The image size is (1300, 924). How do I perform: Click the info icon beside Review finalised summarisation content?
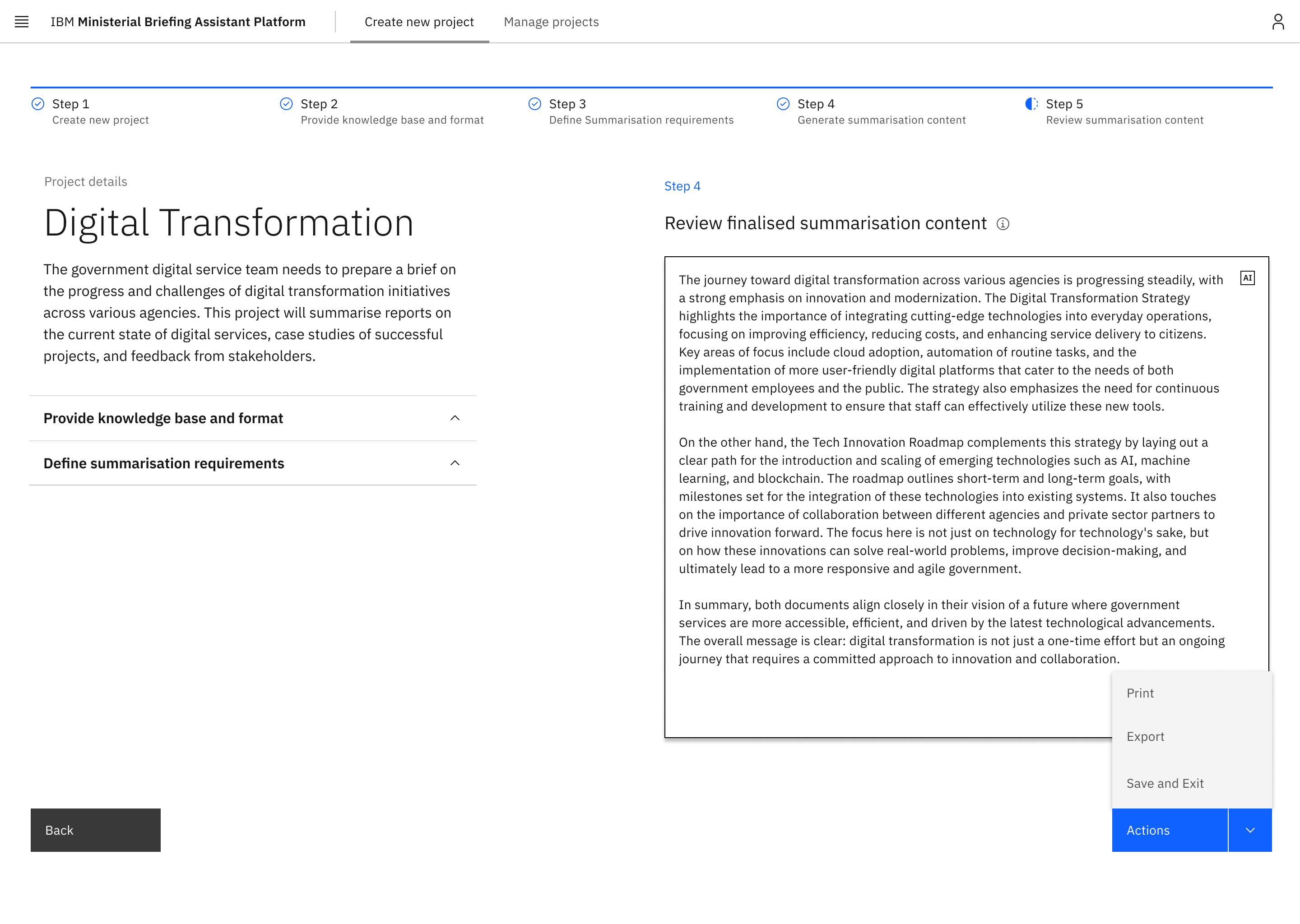point(1003,224)
